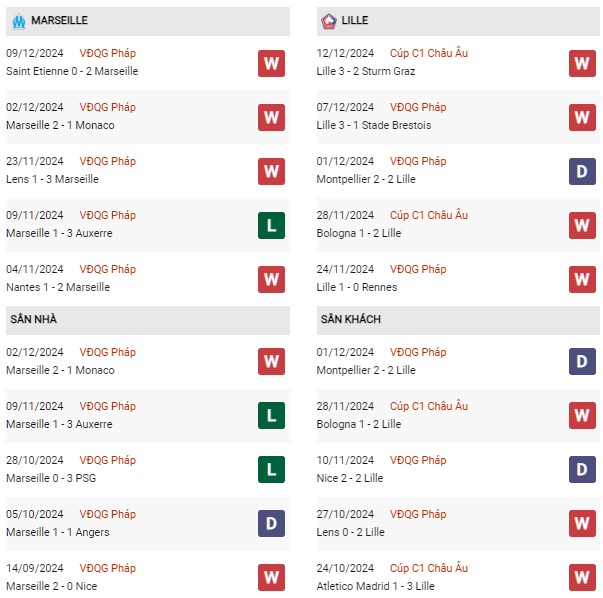Screen dimensions: 603x598
Task: Open Lens 0 - 2 Lille match row
Action: click(458, 523)
